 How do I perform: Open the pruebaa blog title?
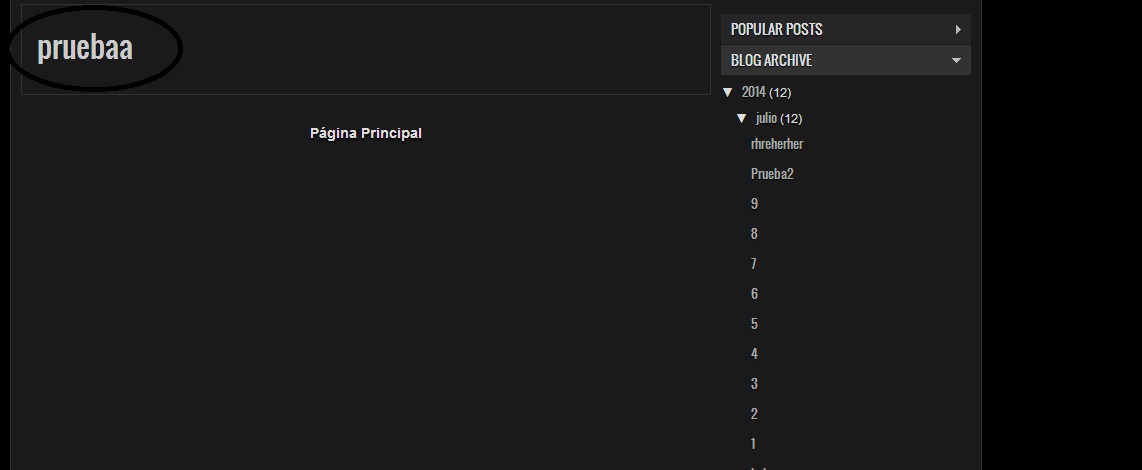tap(85, 47)
